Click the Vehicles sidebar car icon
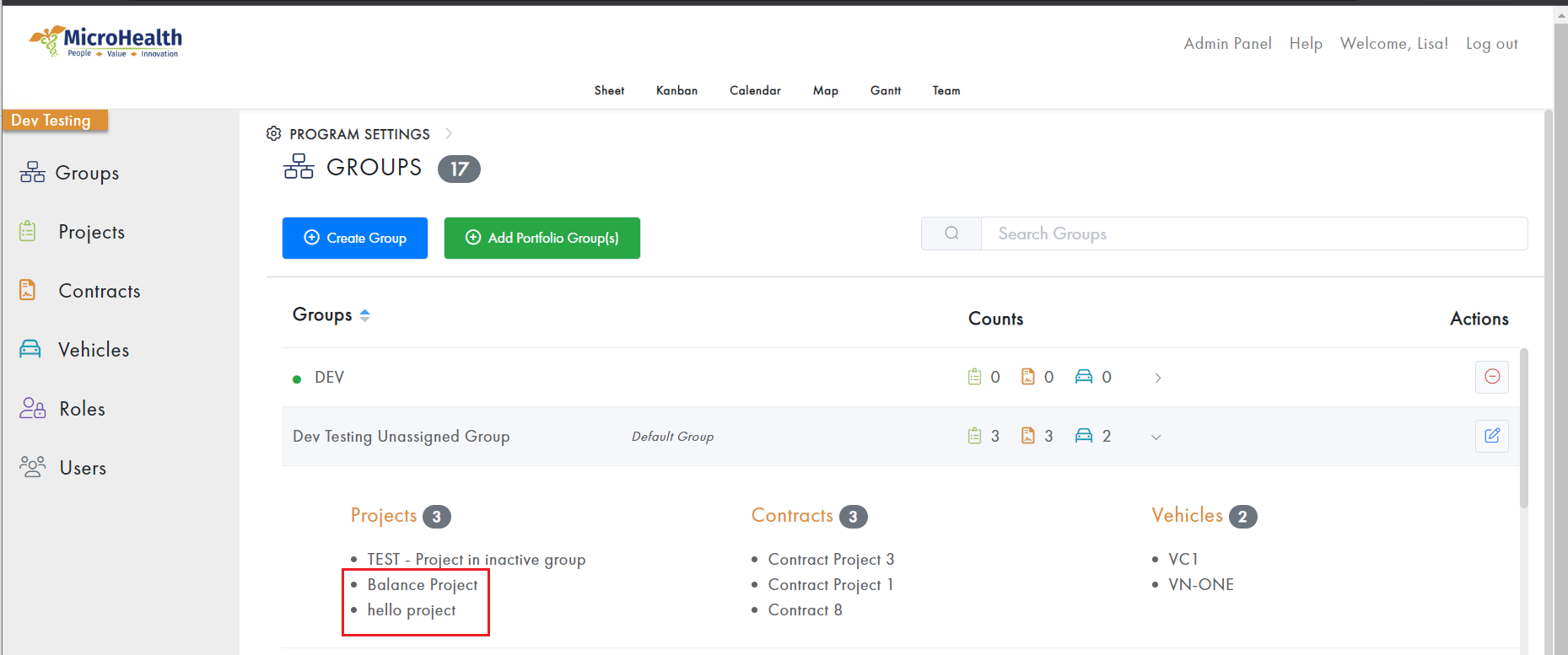 (30, 349)
